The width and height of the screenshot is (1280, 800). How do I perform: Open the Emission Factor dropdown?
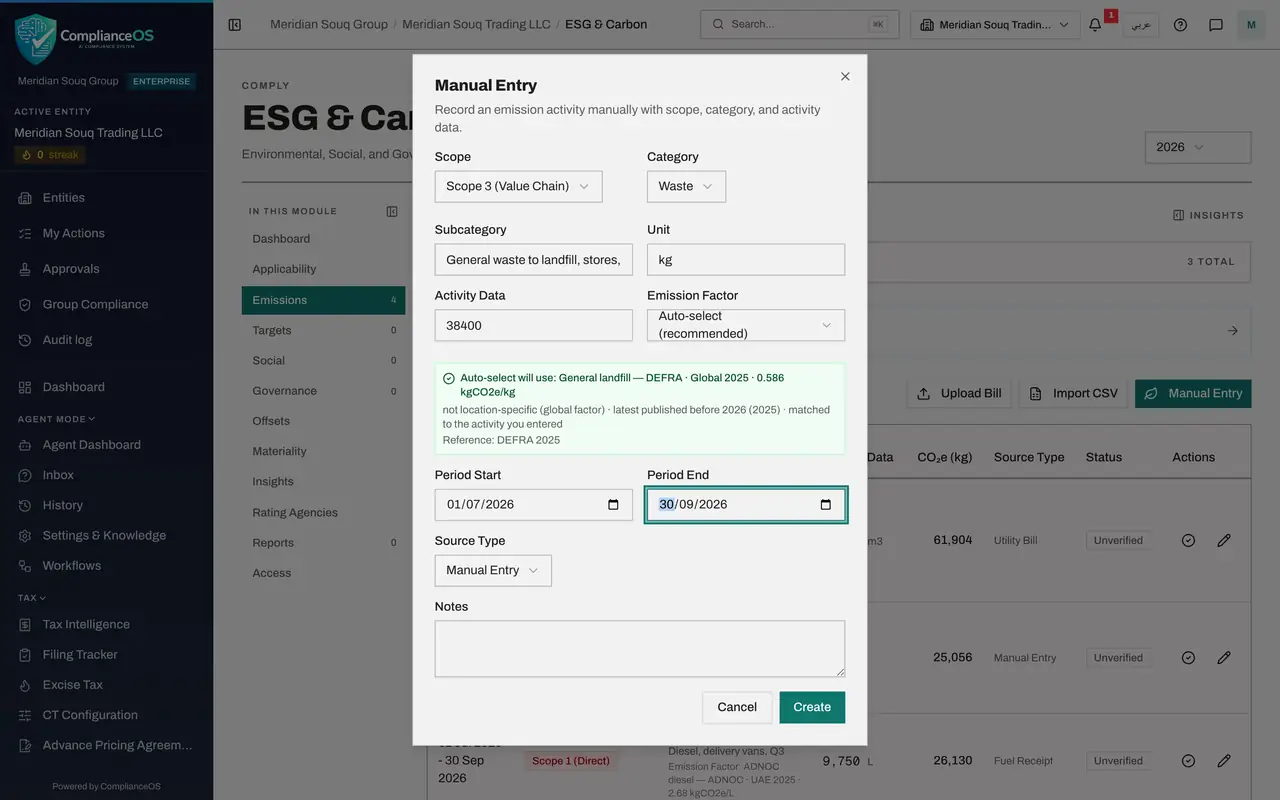(x=746, y=325)
